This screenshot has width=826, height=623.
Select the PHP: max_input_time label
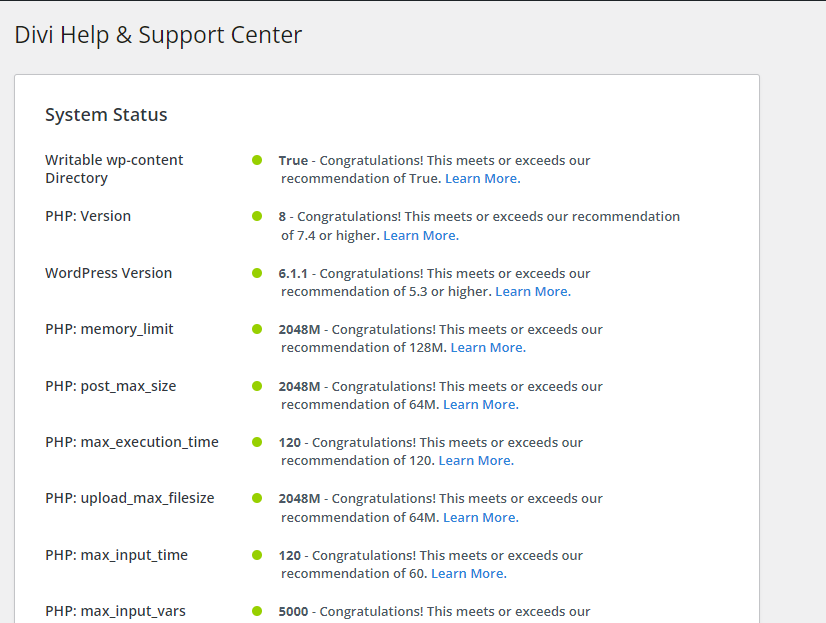116,555
